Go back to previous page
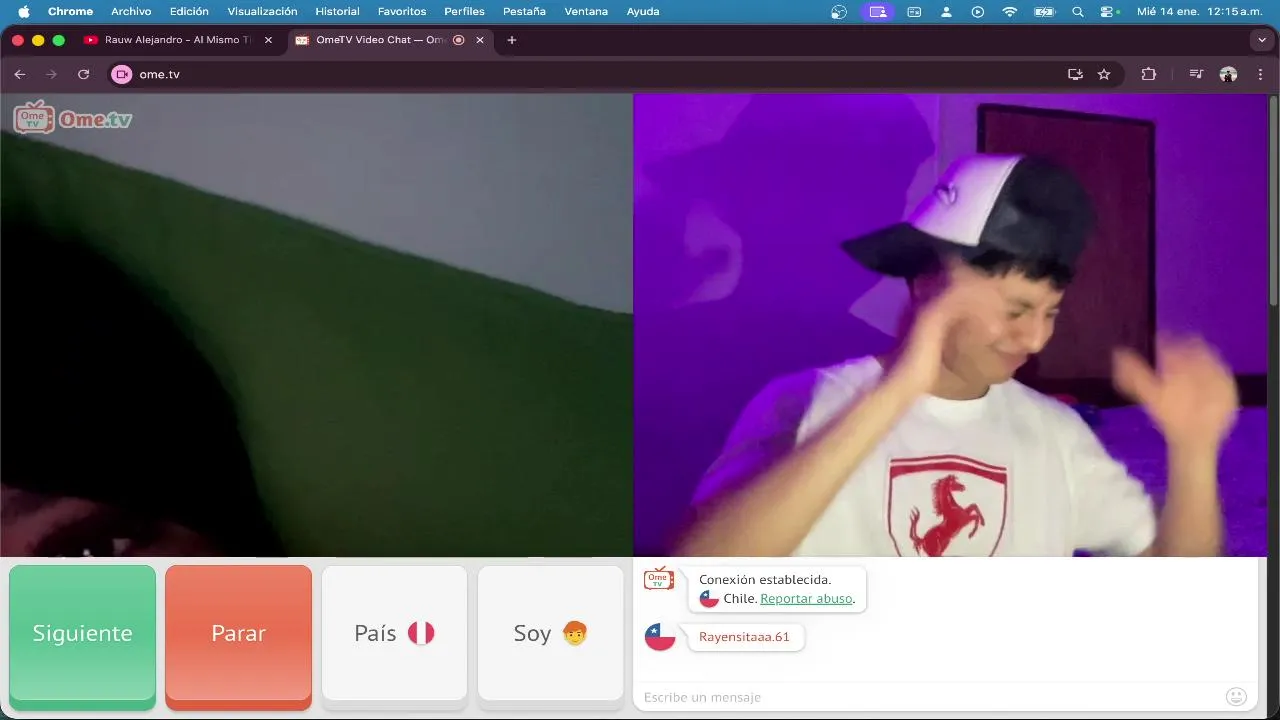 (x=20, y=74)
